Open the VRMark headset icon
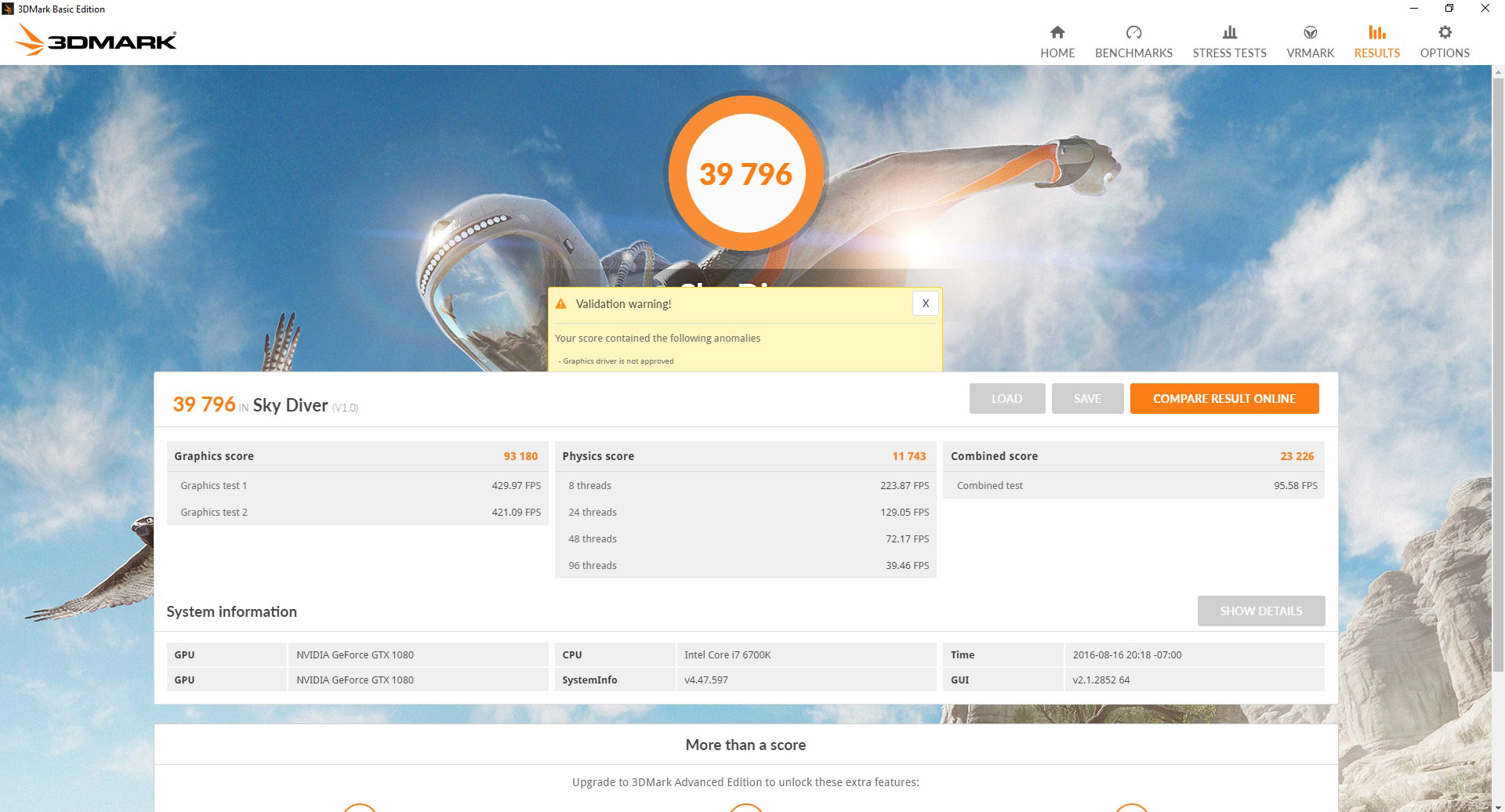The height and width of the screenshot is (812, 1505). coord(1310,32)
